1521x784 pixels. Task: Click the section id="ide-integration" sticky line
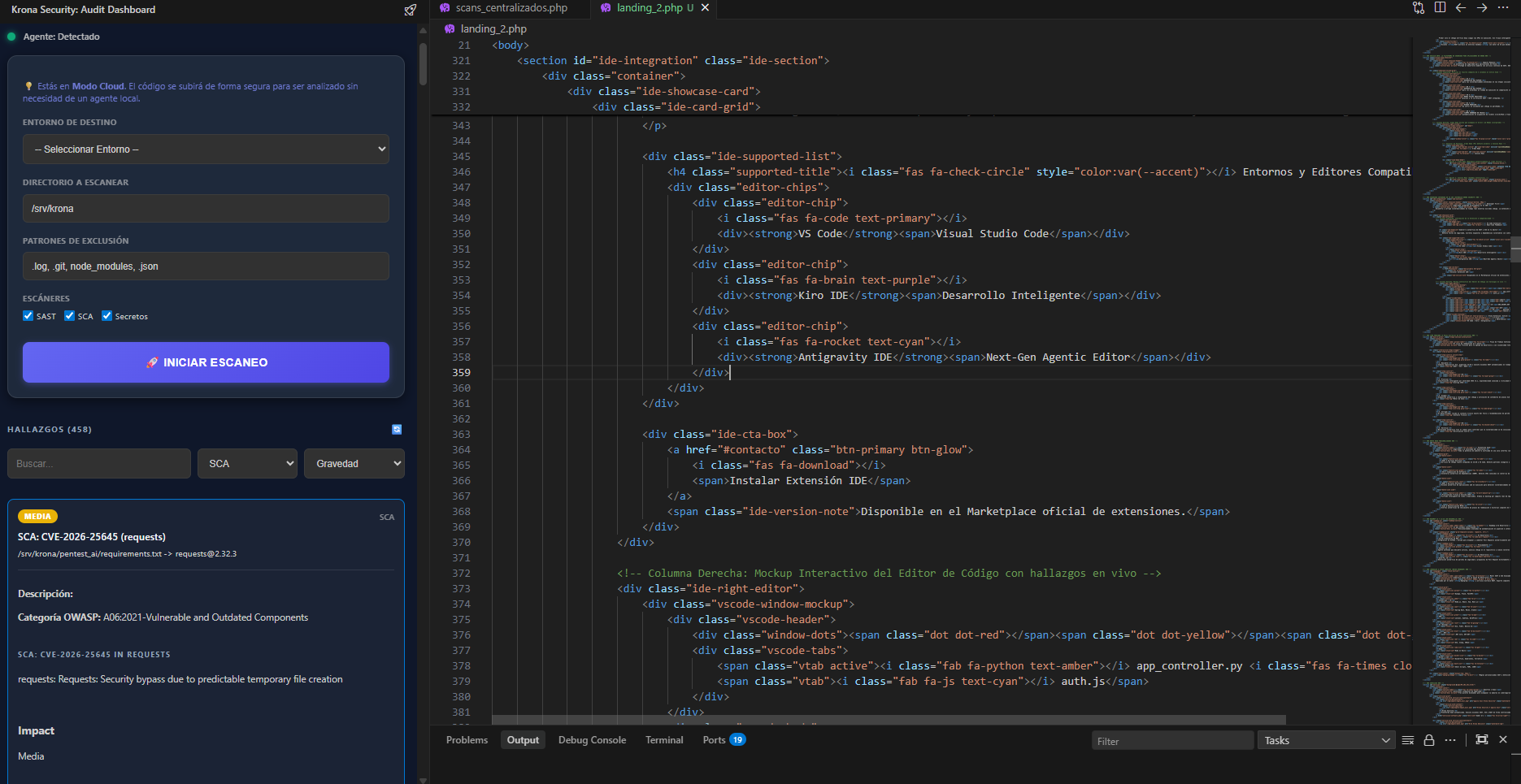673,60
